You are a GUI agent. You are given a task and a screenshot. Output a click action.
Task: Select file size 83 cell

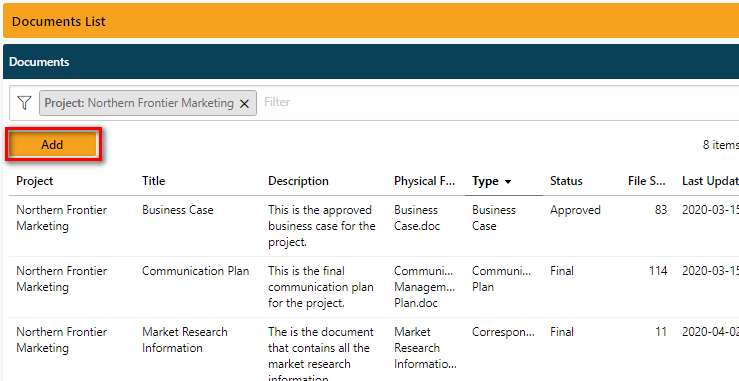tap(661, 210)
